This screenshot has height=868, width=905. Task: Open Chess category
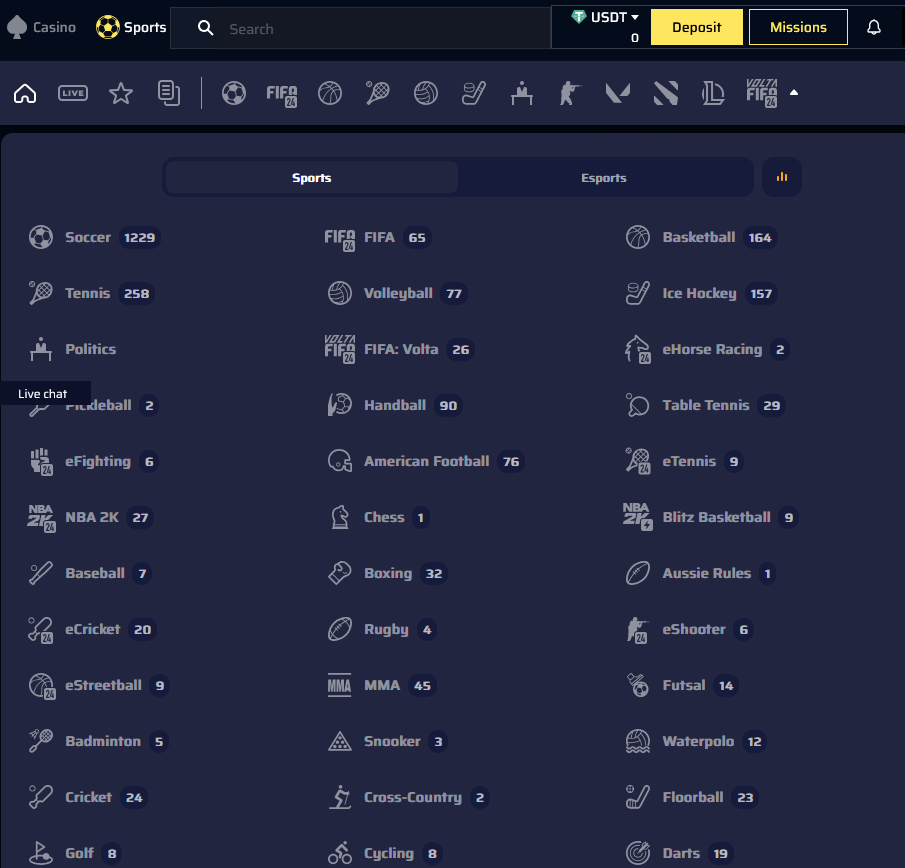(x=379, y=517)
